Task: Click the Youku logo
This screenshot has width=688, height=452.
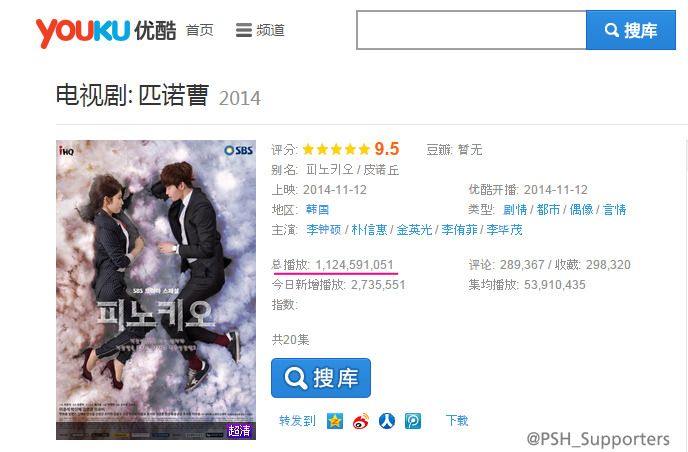Action: click(106, 32)
